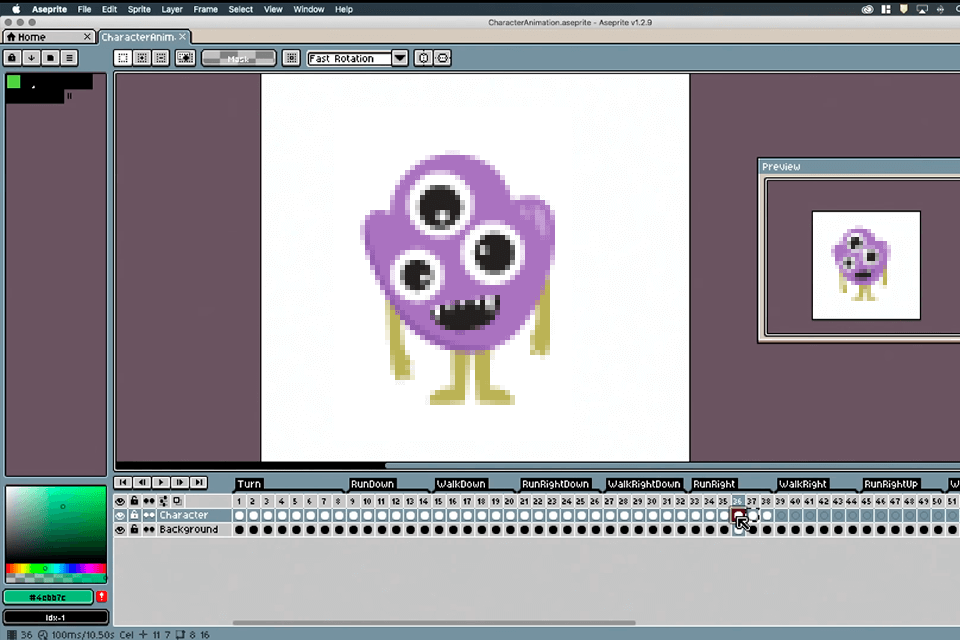The width and height of the screenshot is (960, 640).
Task: Click the play animation button
Action: click(161, 482)
